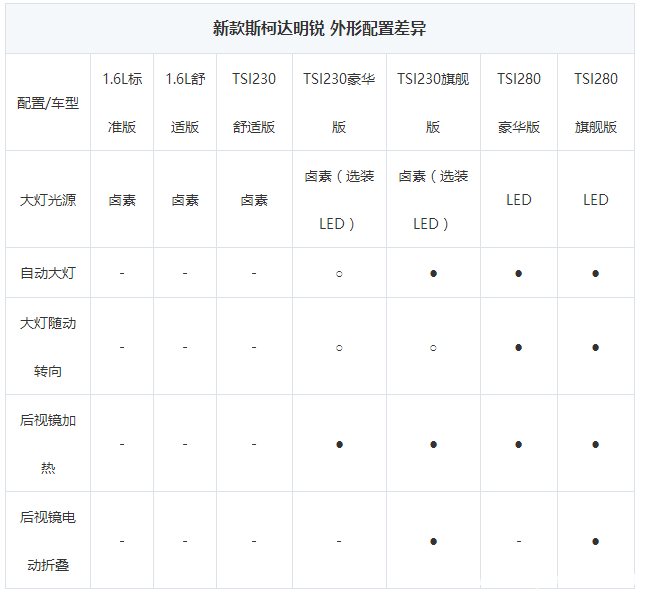Image resolution: width=646 pixels, height=589 pixels.
Task: Click filled dot for 大灯随动转向 under TSI280豪华版
Action: click(x=518, y=347)
